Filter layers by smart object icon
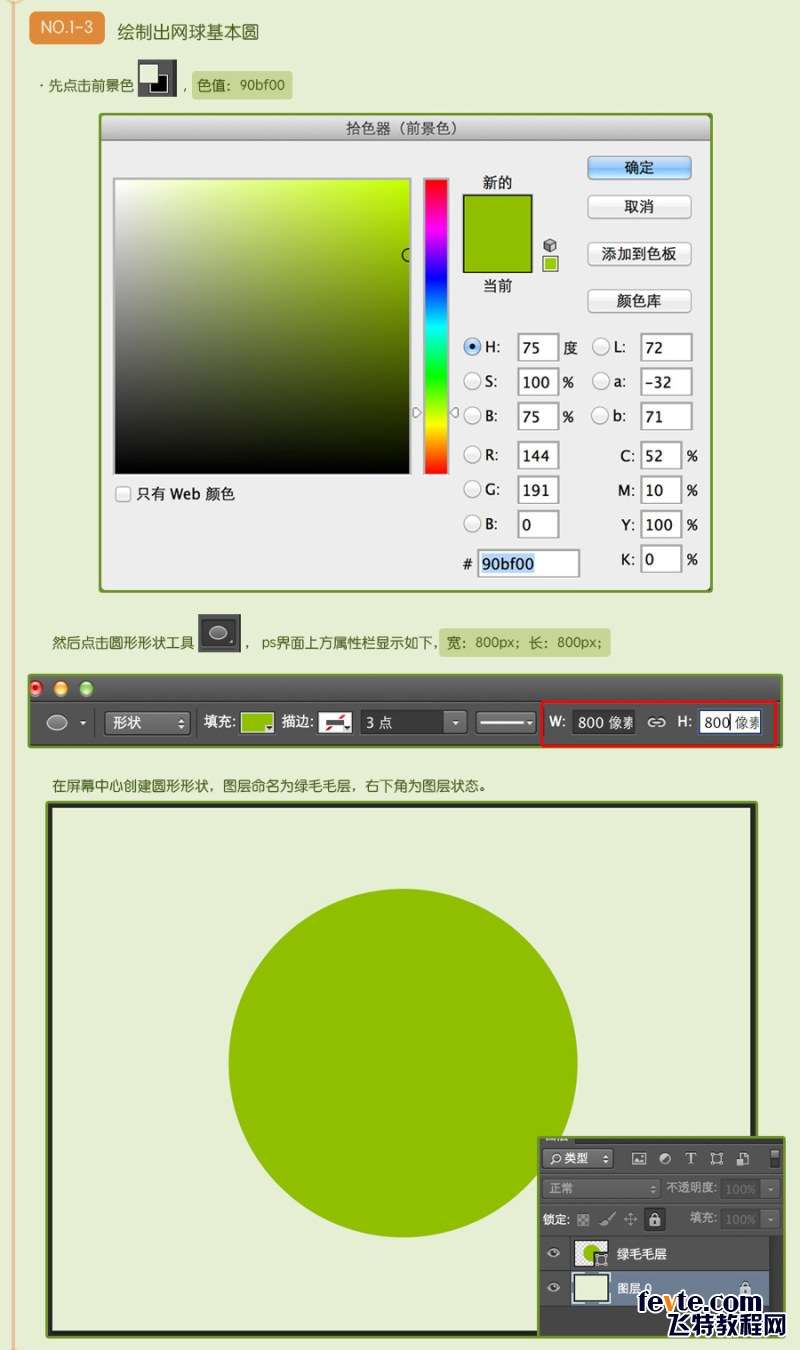Image resolution: width=800 pixels, height=1350 pixels. 742,1159
